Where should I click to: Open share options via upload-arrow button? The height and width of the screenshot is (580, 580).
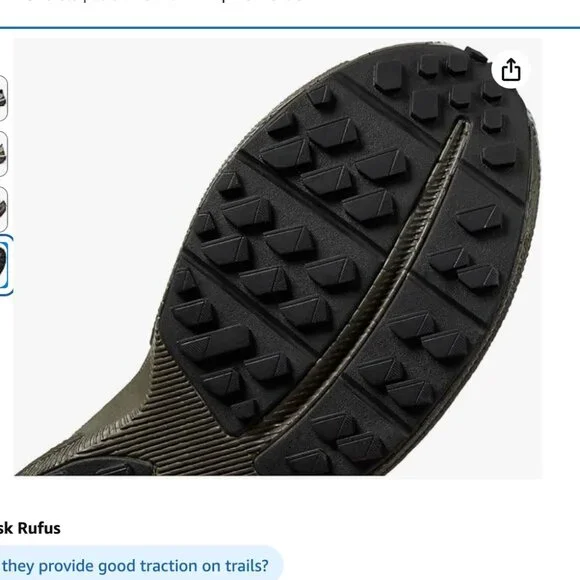[x=511, y=70]
